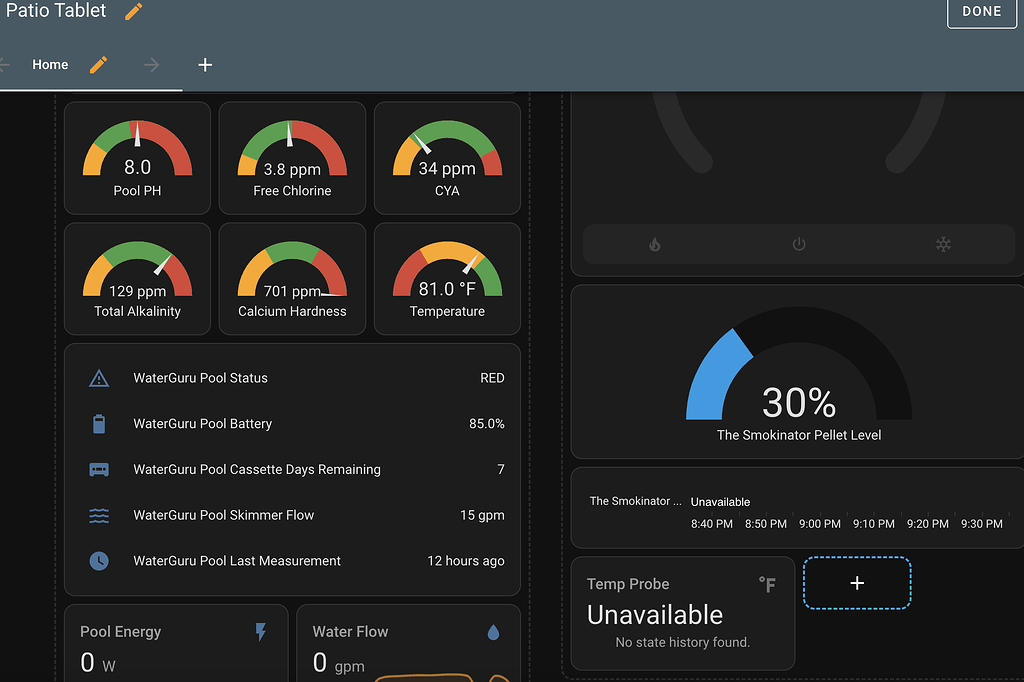The height and width of the screenshot is (682, 1024).
Task: Select the heat mode flame icon
Action: [654, 244]
